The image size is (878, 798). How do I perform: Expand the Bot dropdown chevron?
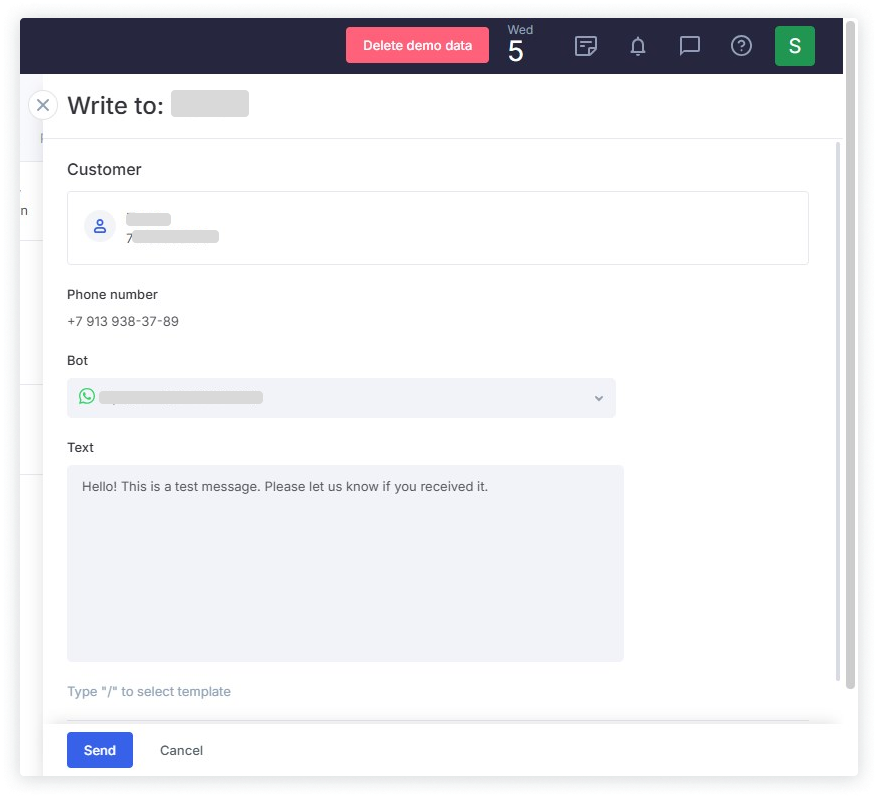pos(598,398)
